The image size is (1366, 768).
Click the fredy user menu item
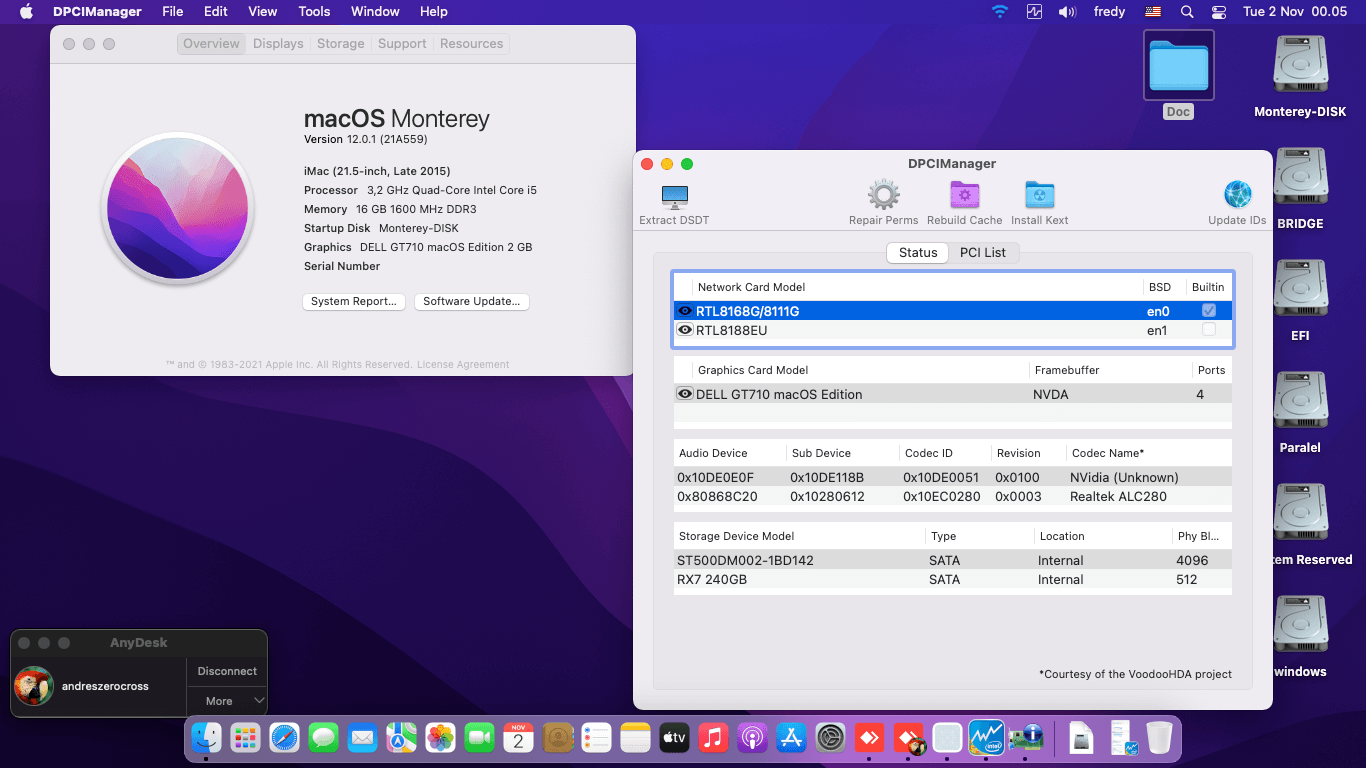pyautogui.click(x=1110, y=12)
